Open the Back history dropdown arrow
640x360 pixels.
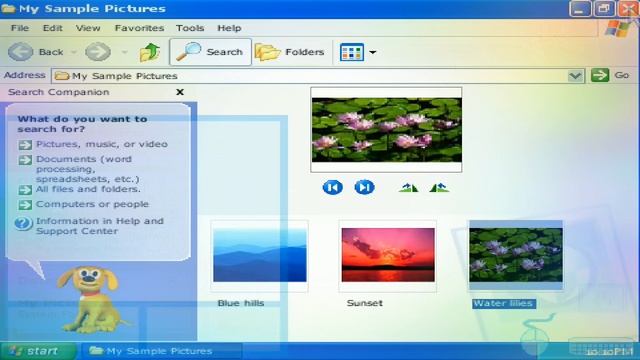tap(74, 52)
